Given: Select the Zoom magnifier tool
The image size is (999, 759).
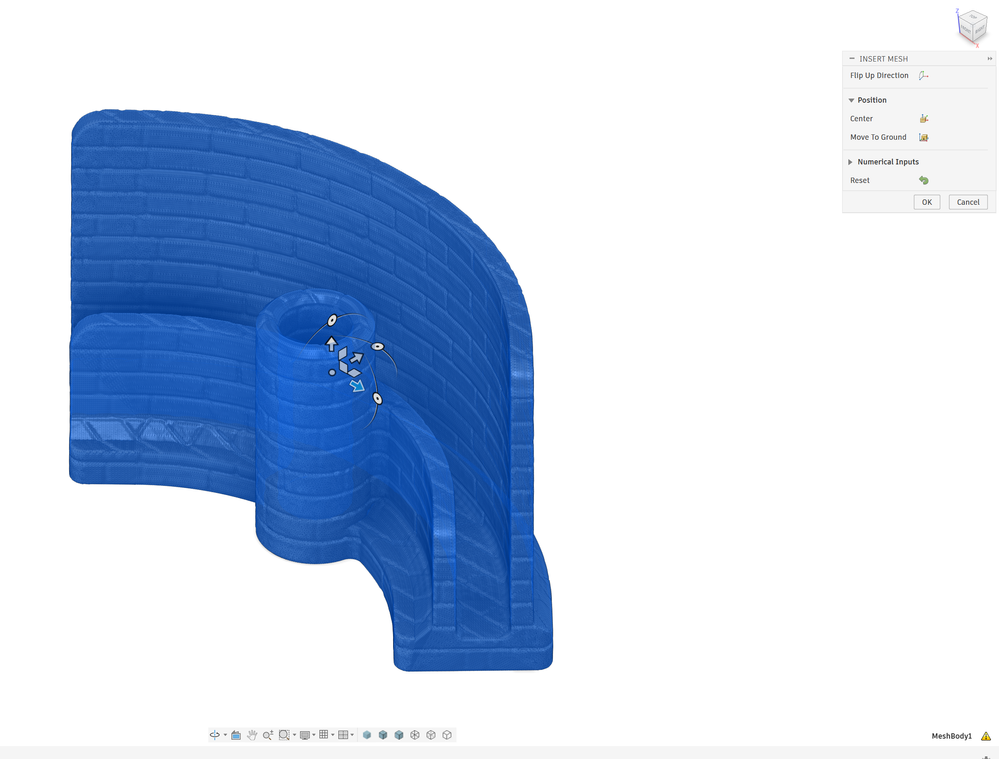Looking at the screenshot, I should click(x=268, y=735).
